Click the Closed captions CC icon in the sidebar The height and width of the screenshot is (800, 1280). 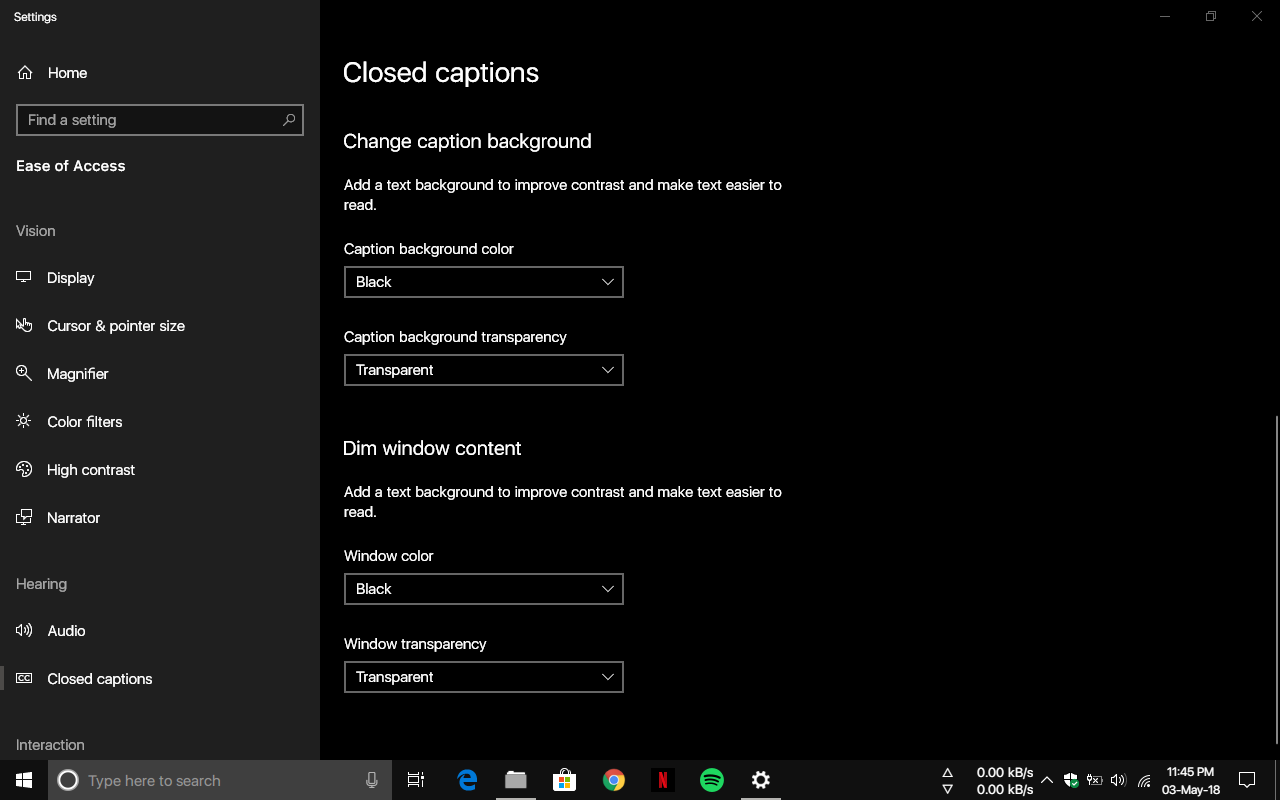(x=24, y=678)
